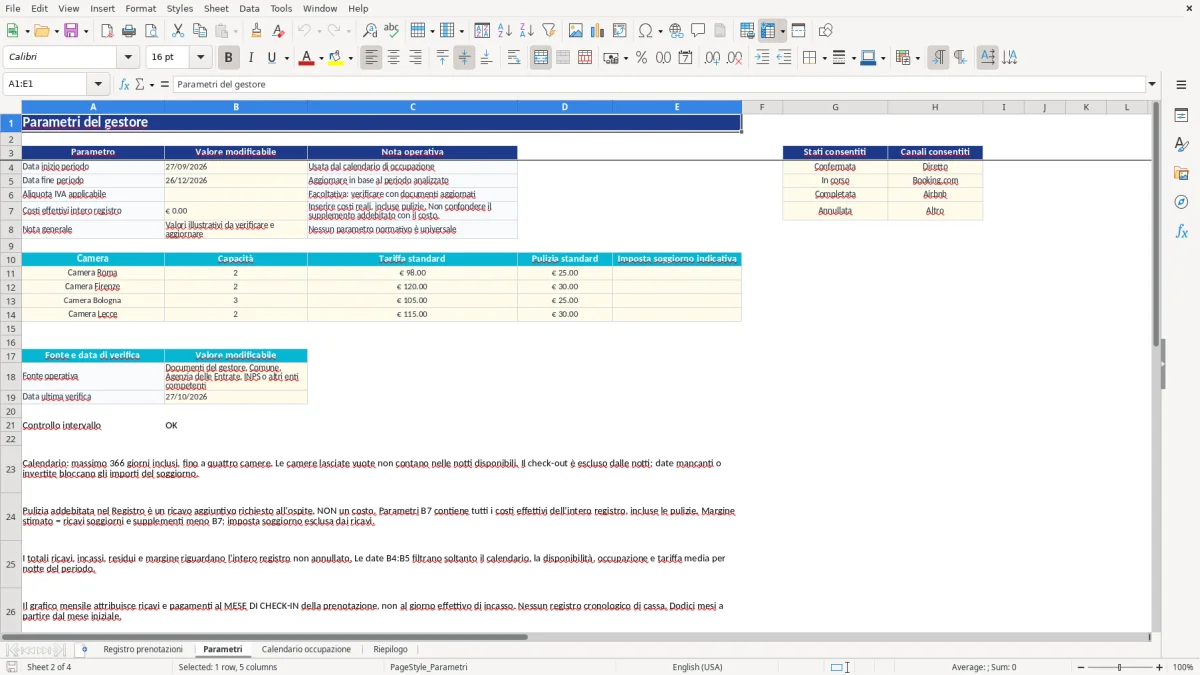Toggle Italic formatting
The height and width of the screenshot is (675, 1200).
click(251, 58)
